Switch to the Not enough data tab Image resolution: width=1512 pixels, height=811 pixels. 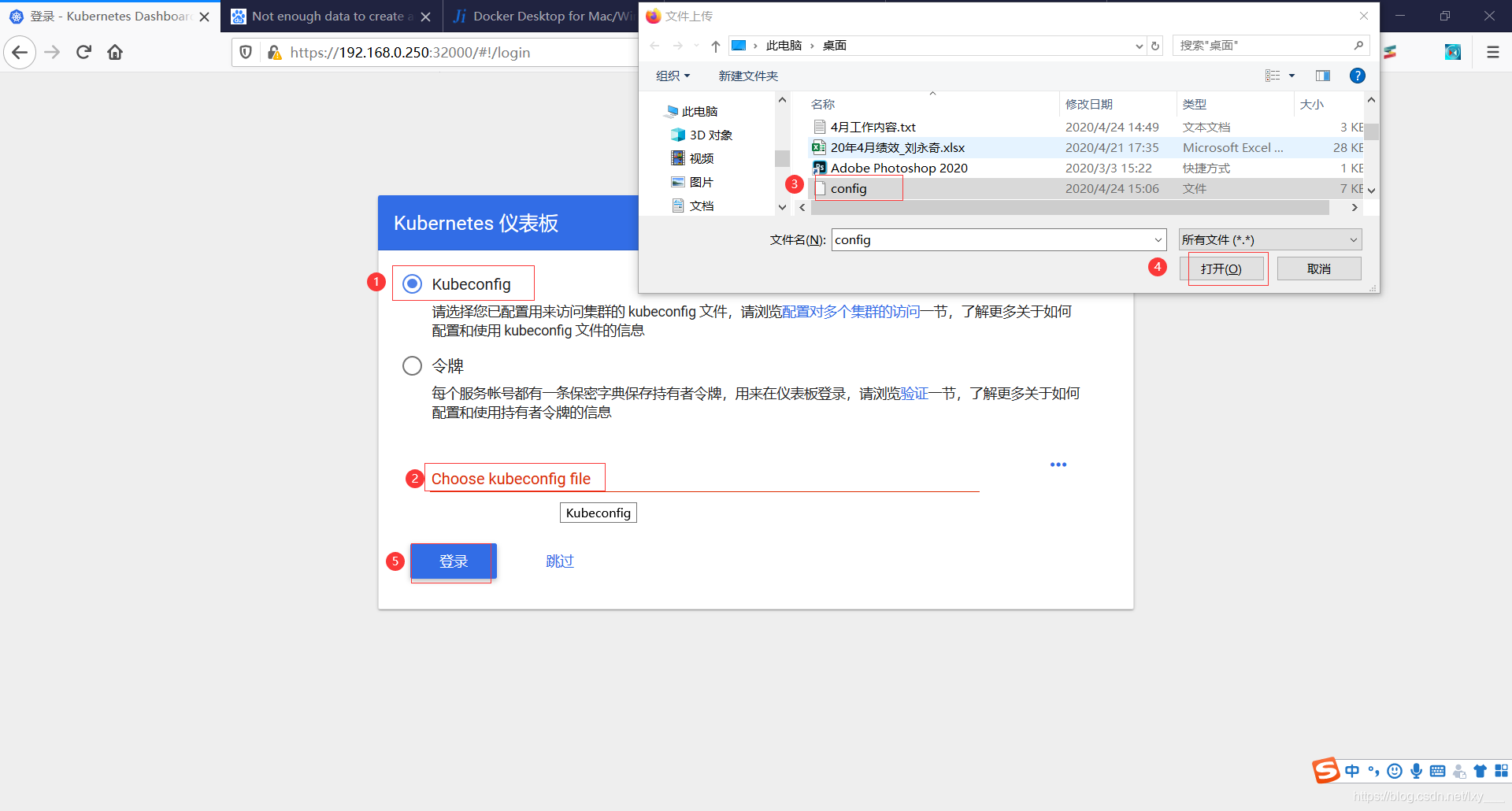click(331, 17)
